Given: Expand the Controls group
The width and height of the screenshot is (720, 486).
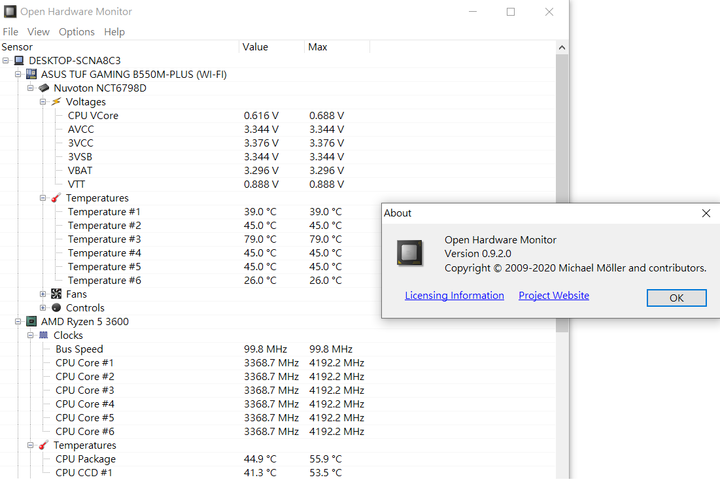Looking at the screenshot, I should point(43,308).
